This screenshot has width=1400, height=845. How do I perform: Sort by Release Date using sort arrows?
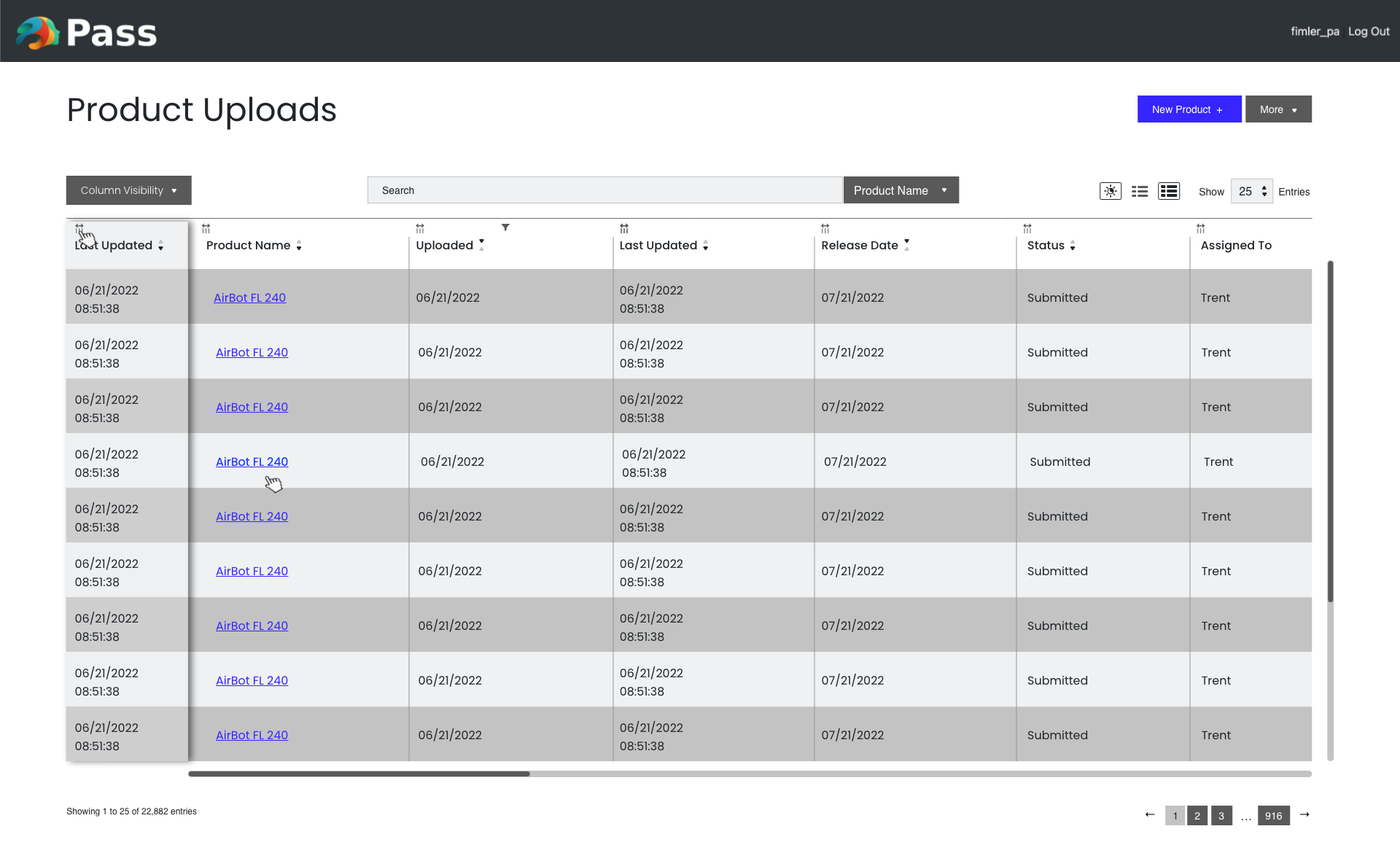click(906, 245)
